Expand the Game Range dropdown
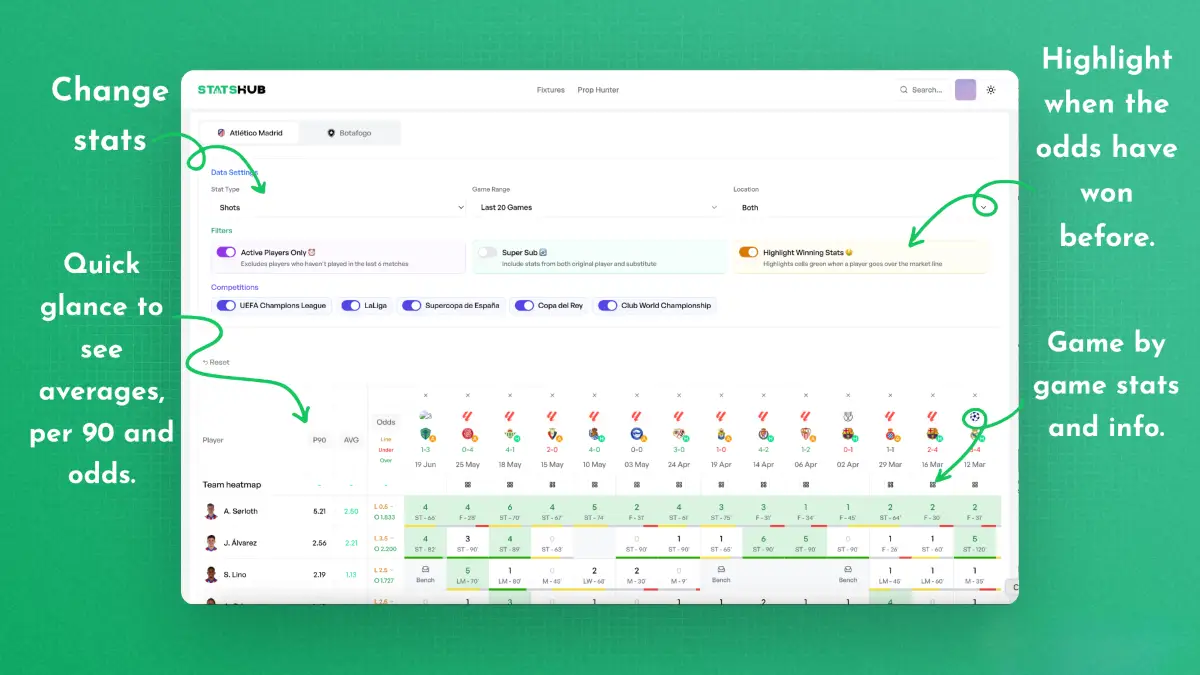The image size is (1200, 675). point(597,207)
